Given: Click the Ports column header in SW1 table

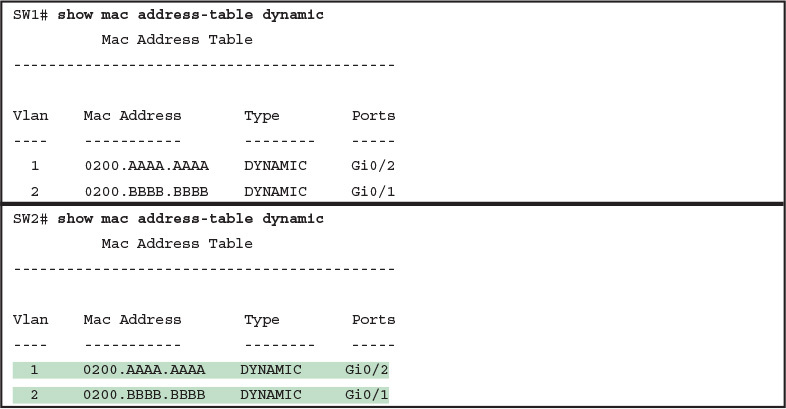Looking at the screenshot, I should [x=373, y=116].
